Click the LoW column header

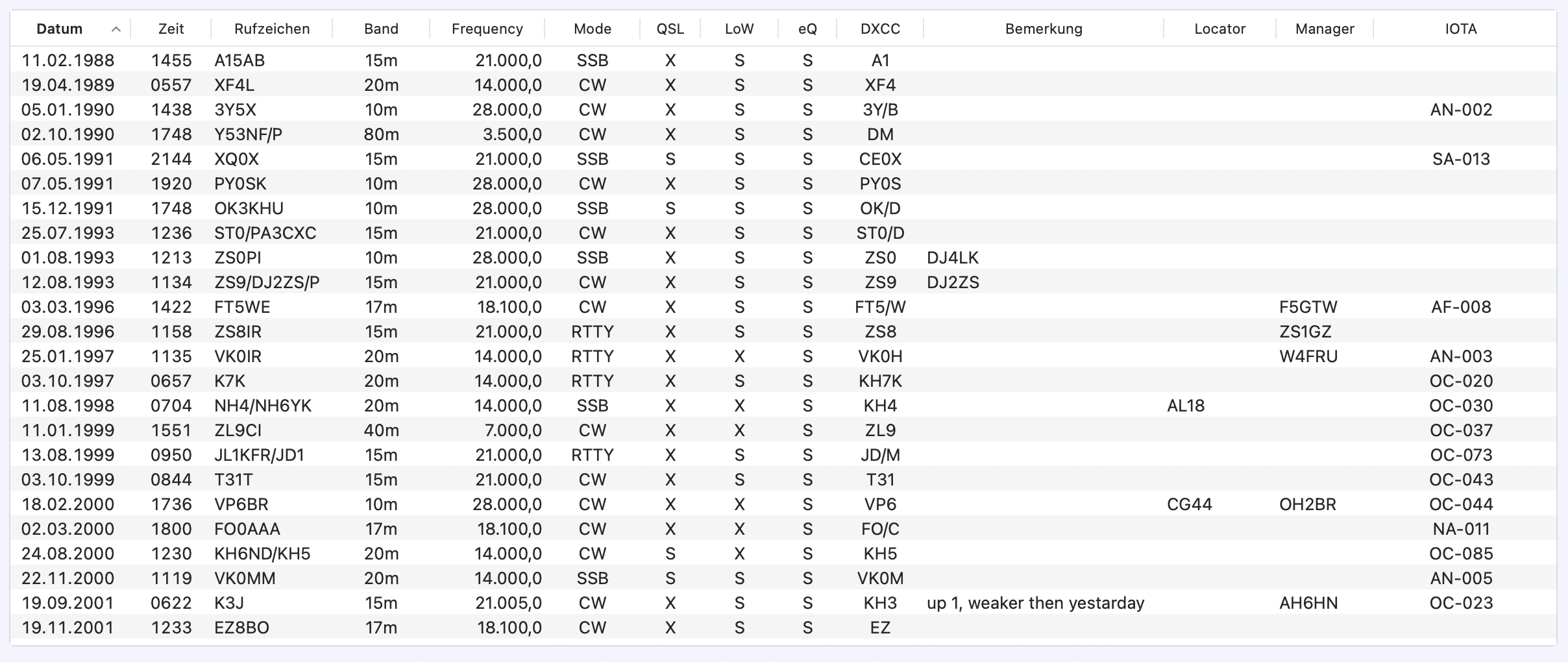[x=739, y=29]
